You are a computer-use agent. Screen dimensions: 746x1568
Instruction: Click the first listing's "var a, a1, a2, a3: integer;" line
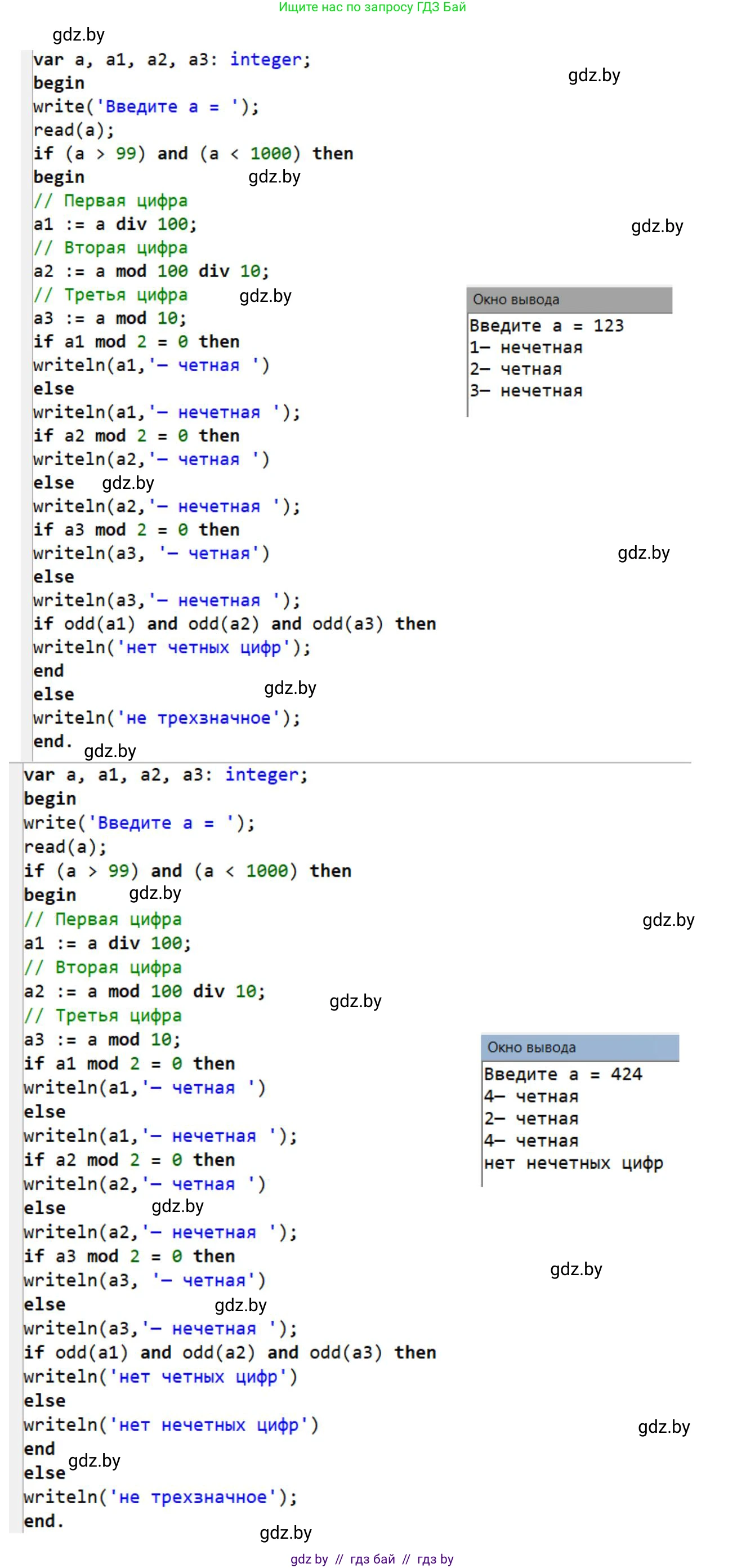[172, 60]
